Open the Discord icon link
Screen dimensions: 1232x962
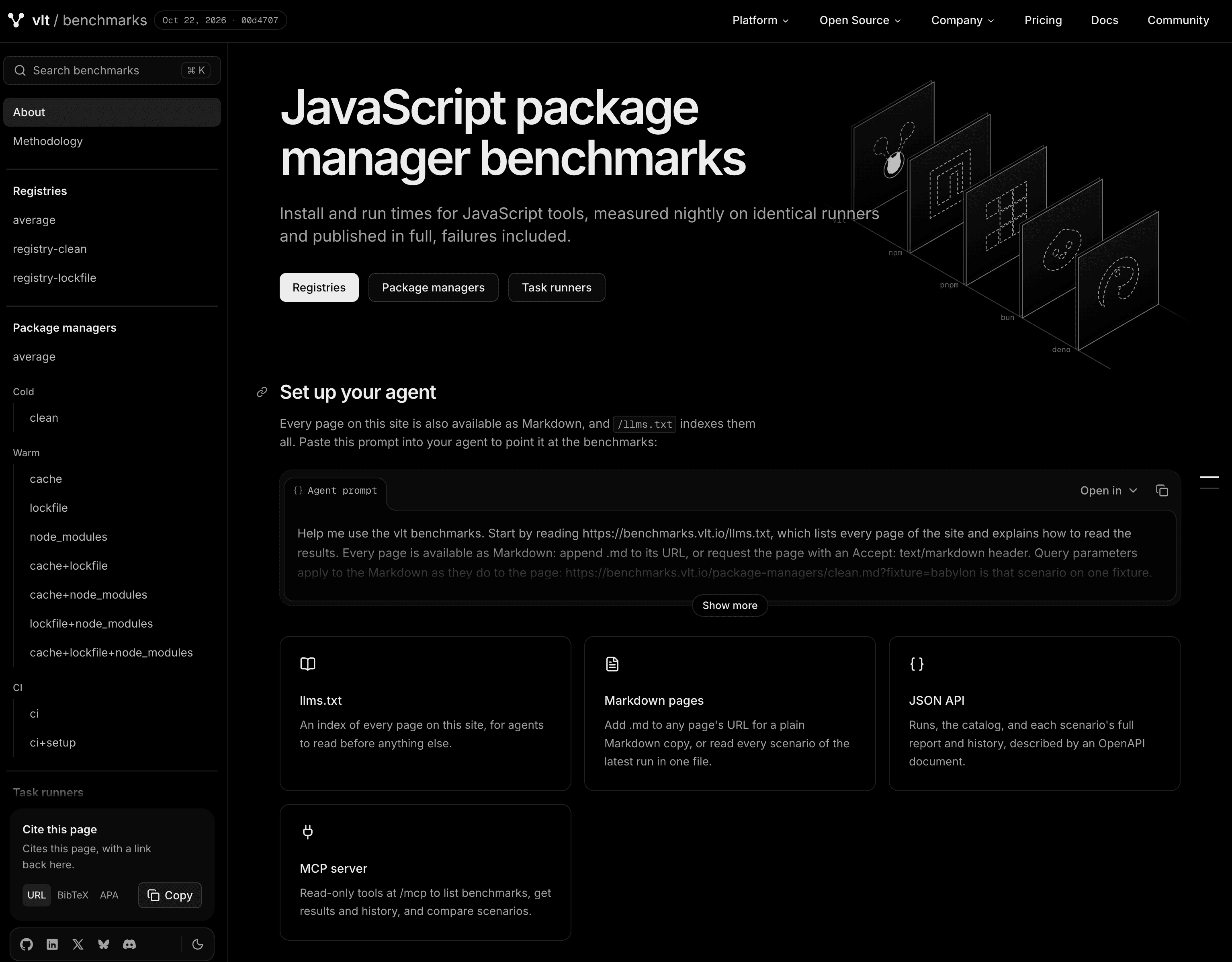click(129, 944)
